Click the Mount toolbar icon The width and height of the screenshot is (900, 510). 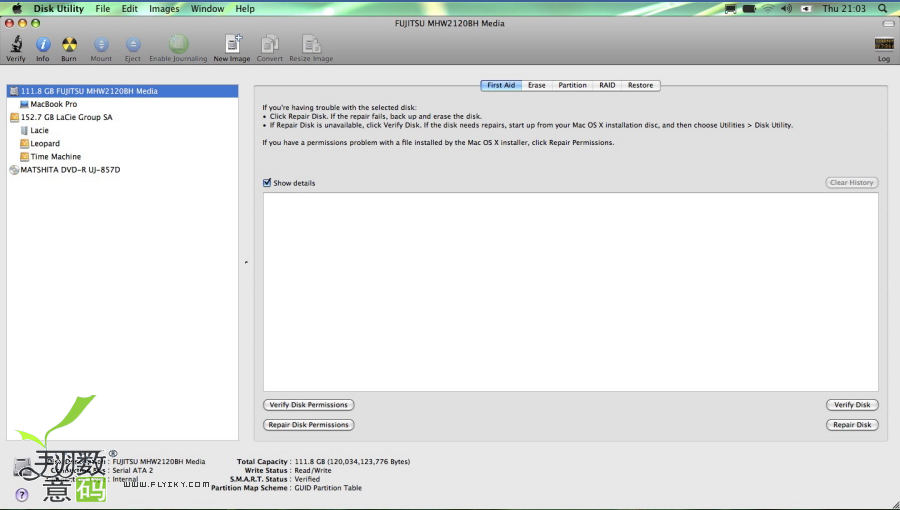point(101,44)
